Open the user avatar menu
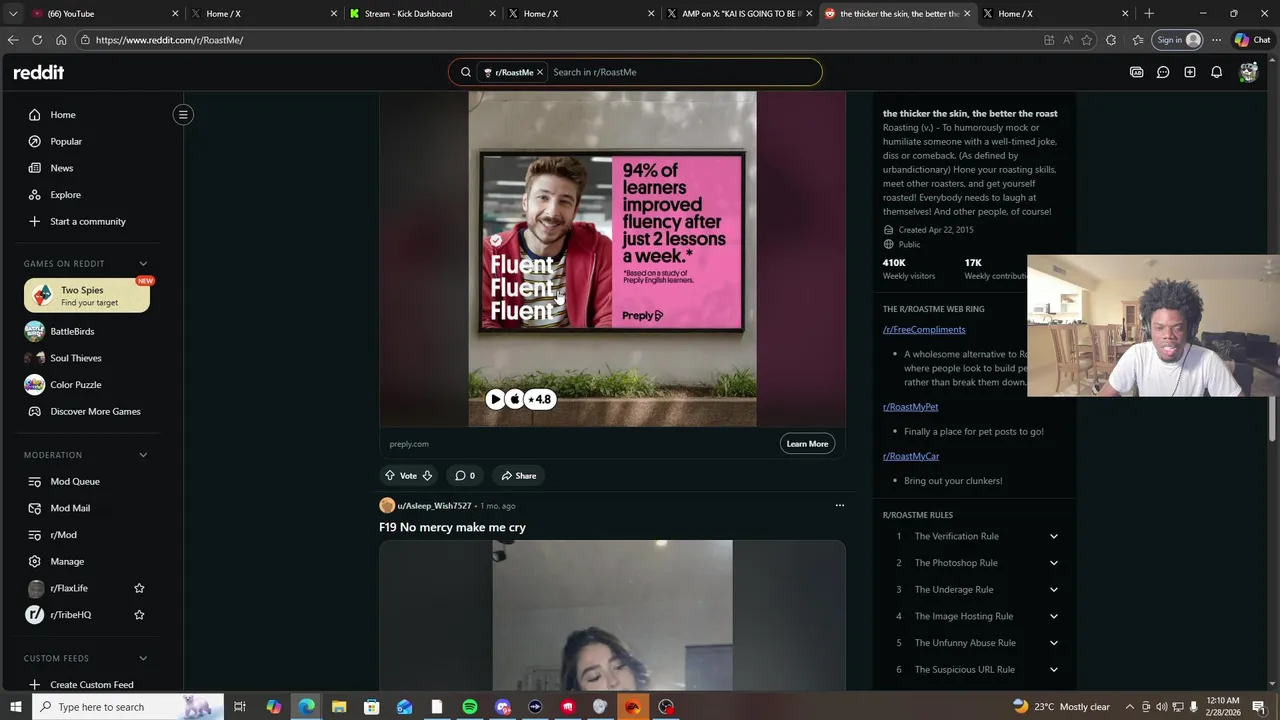The height and width of the screenshot is (720, 1280). click(1248, 72)
